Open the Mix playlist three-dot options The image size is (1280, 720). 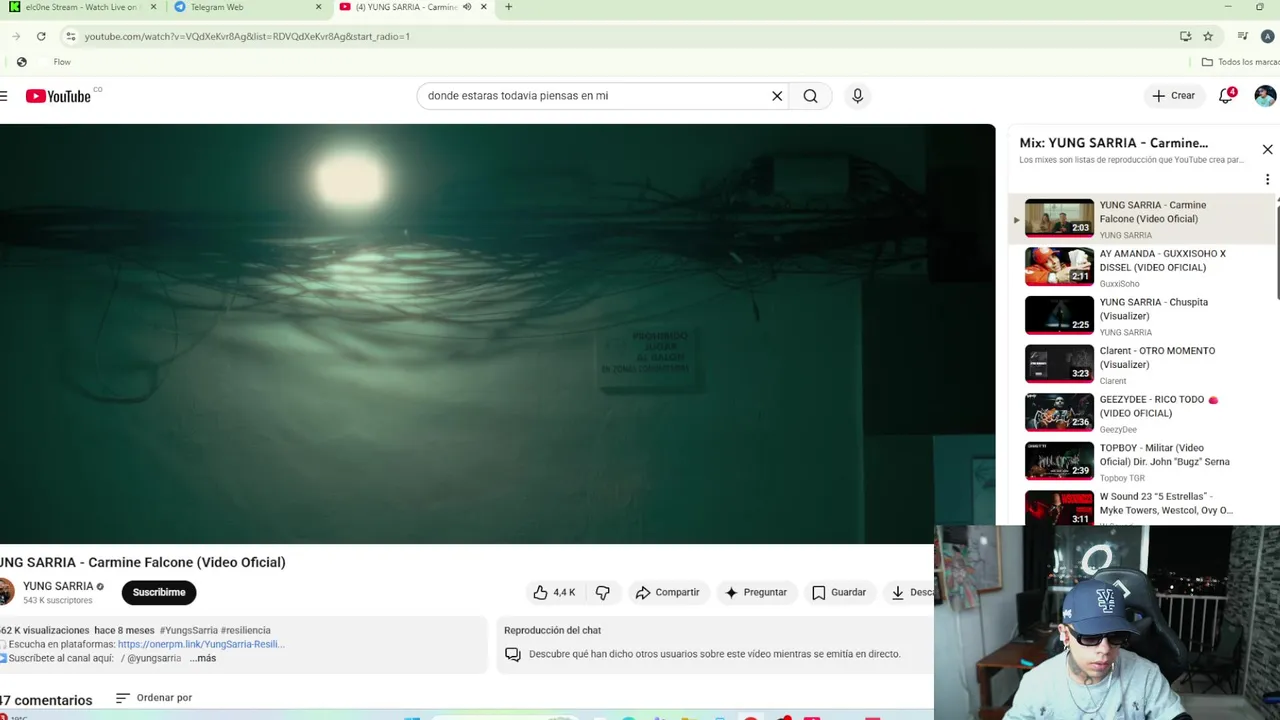(1267, 180)
